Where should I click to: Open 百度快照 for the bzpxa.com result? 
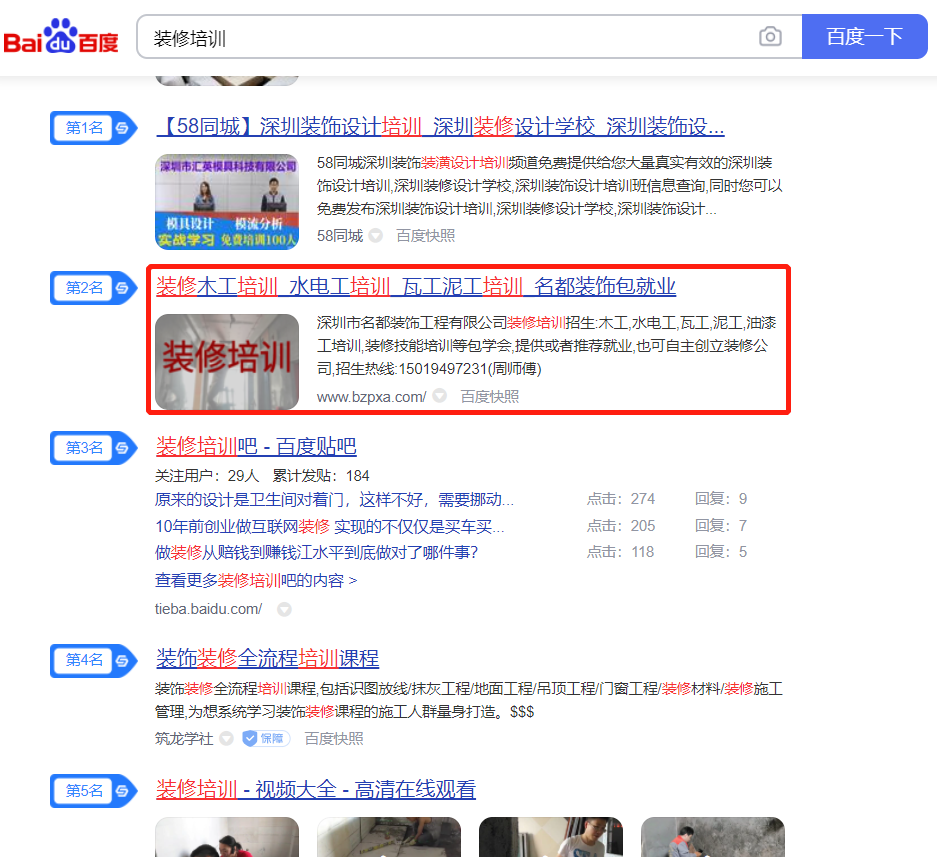489,397
